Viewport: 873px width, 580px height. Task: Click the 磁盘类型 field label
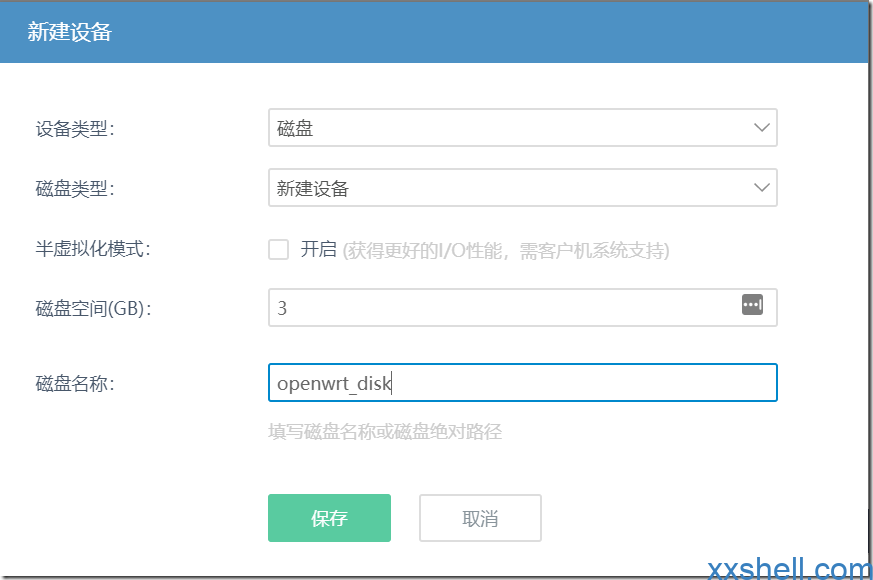pos(75,189)
